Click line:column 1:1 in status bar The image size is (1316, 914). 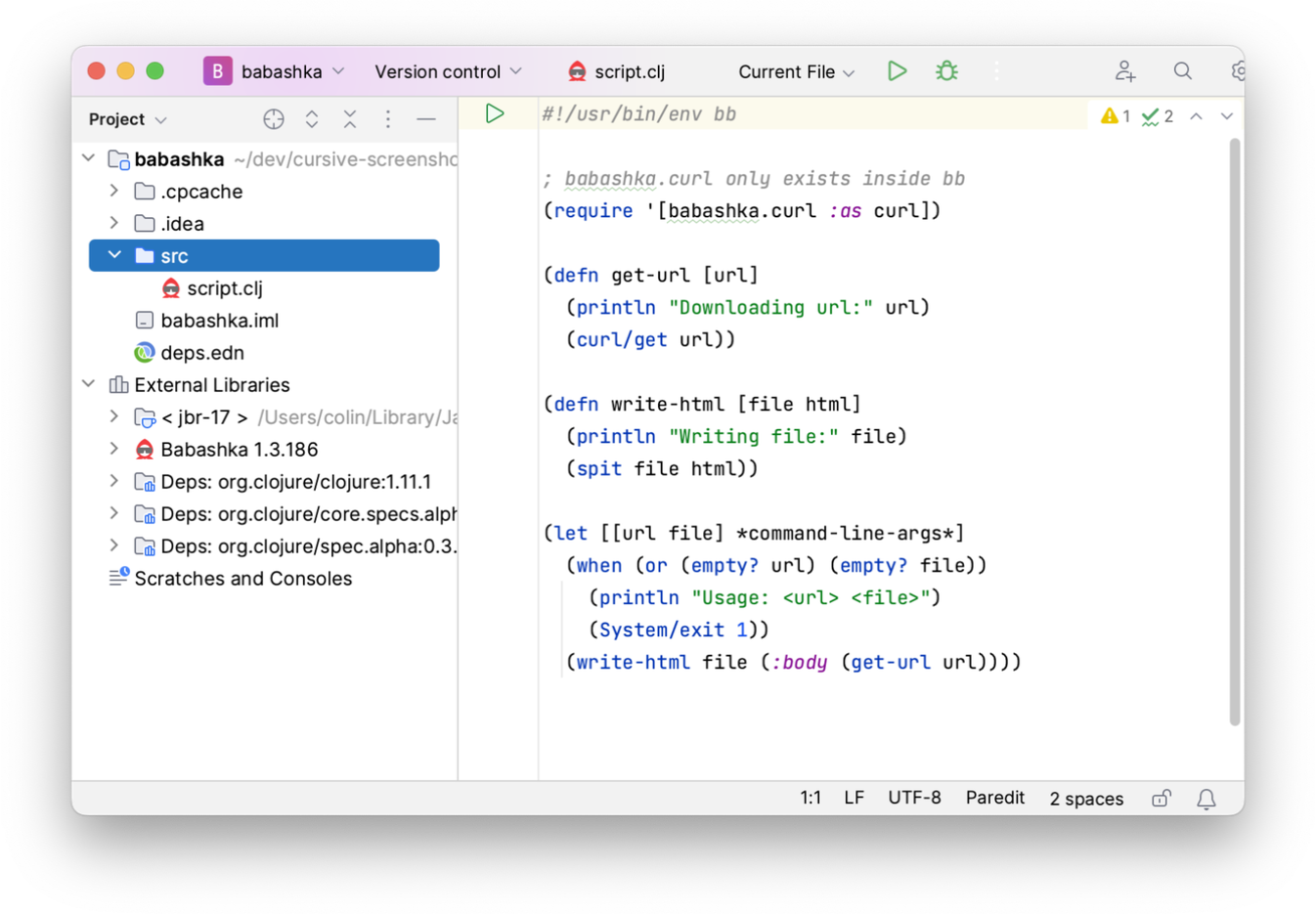tap(811, 798)
